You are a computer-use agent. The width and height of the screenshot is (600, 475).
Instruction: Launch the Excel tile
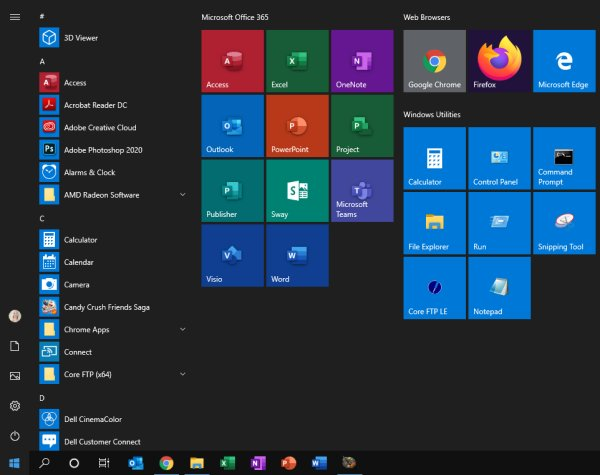[x=297, y=61]
